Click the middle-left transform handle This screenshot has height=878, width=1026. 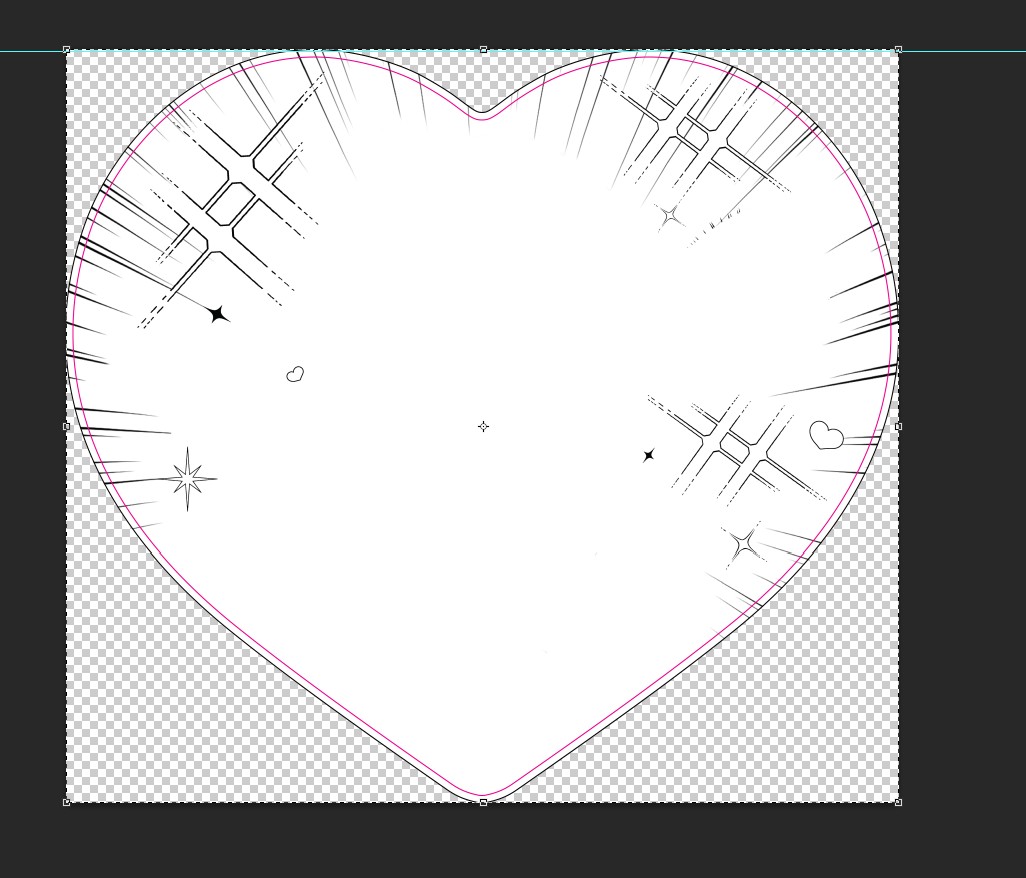tap(67, 426)
